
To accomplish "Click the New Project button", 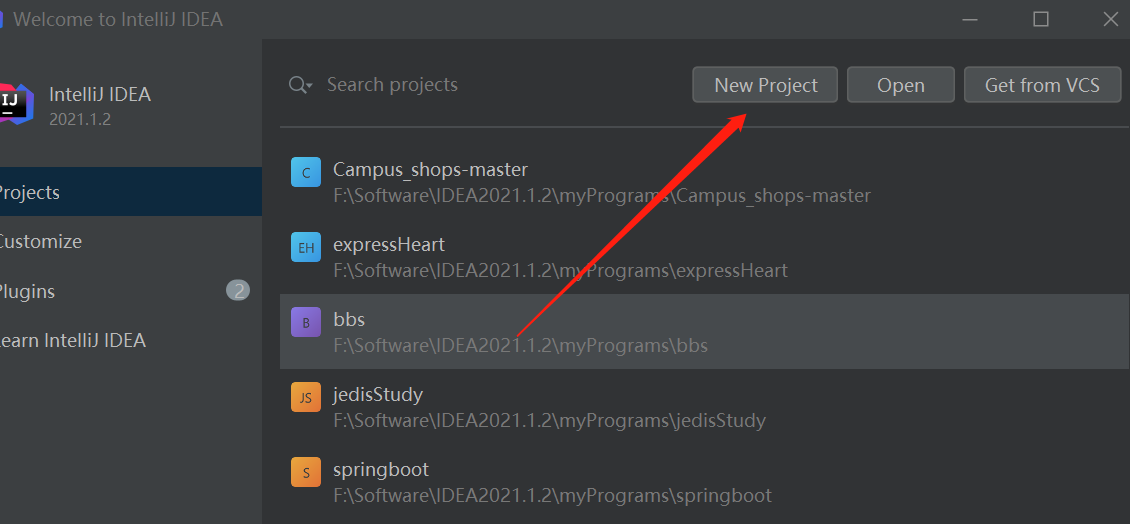I will pos(765,85).
